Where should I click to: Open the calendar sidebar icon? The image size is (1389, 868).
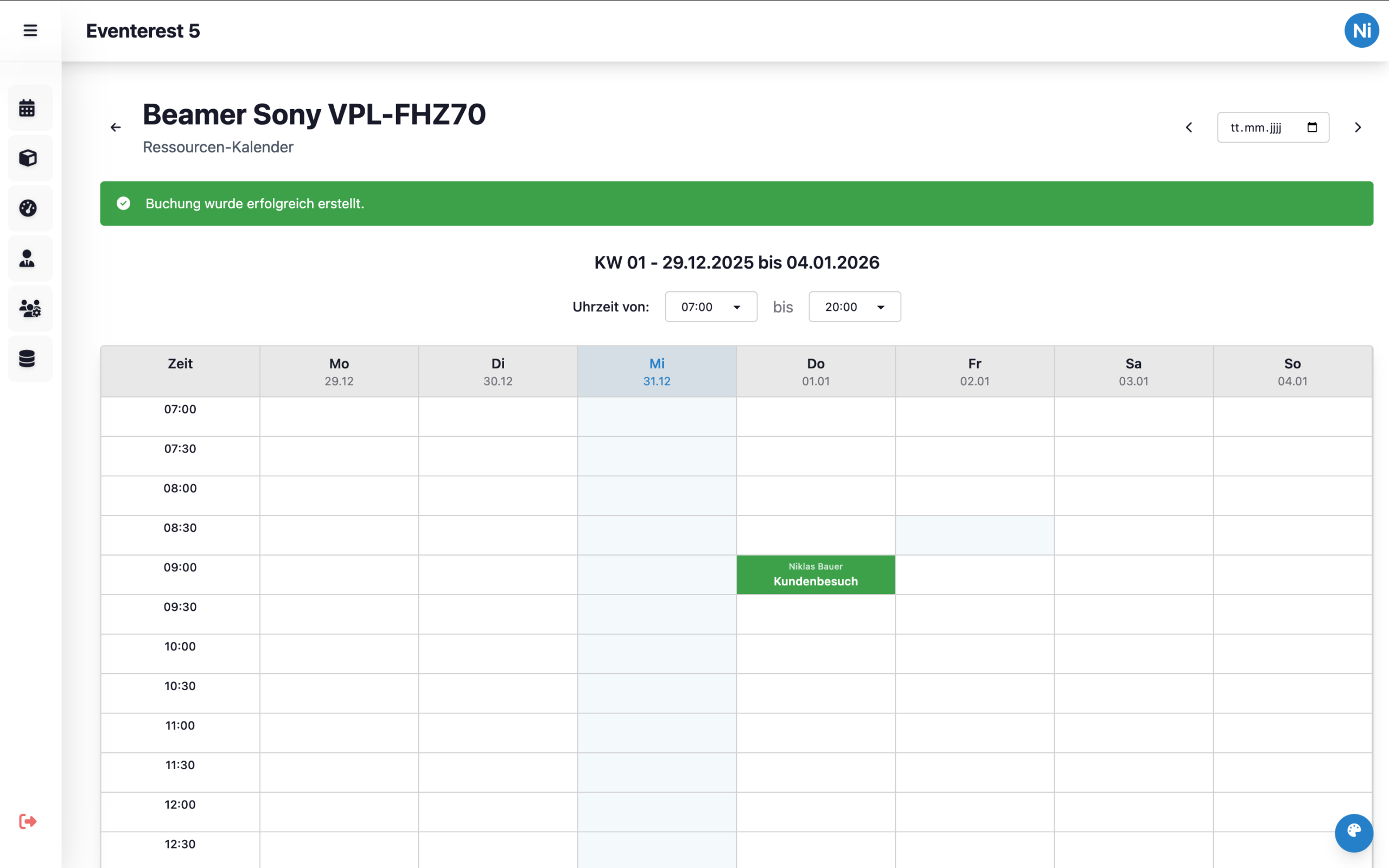click(x=28, y=108)
